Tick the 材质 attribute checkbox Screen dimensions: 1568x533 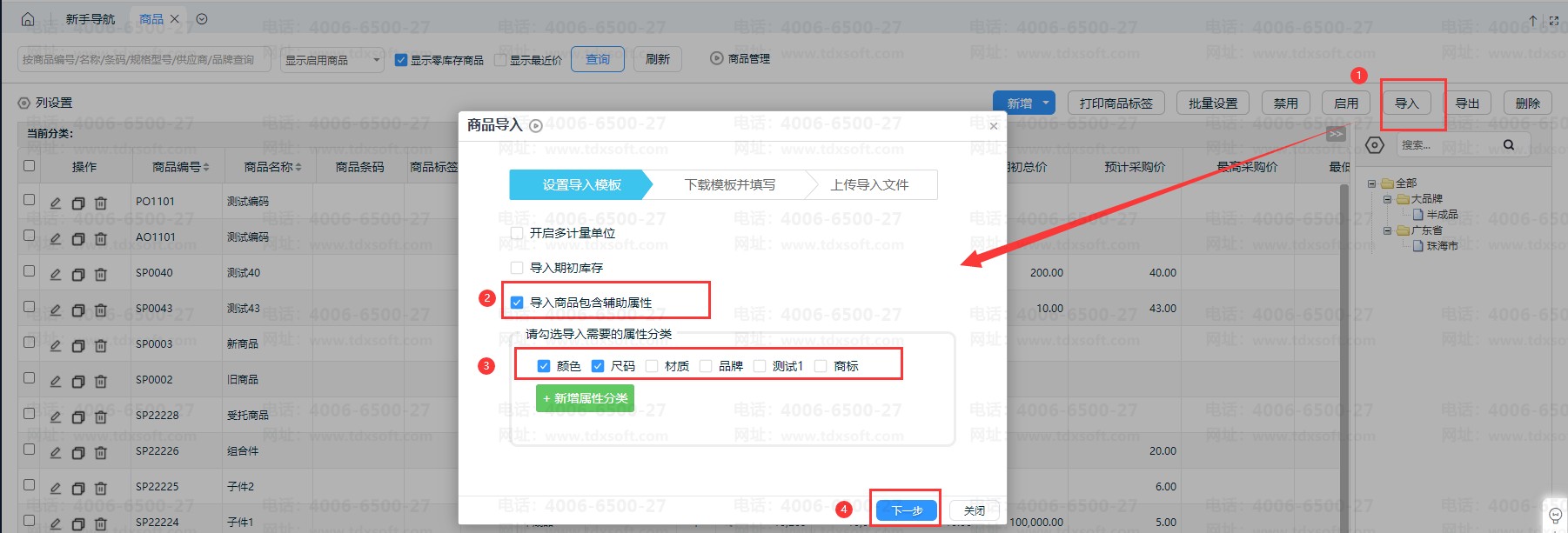pyautogui.click(x=652, y=366)
